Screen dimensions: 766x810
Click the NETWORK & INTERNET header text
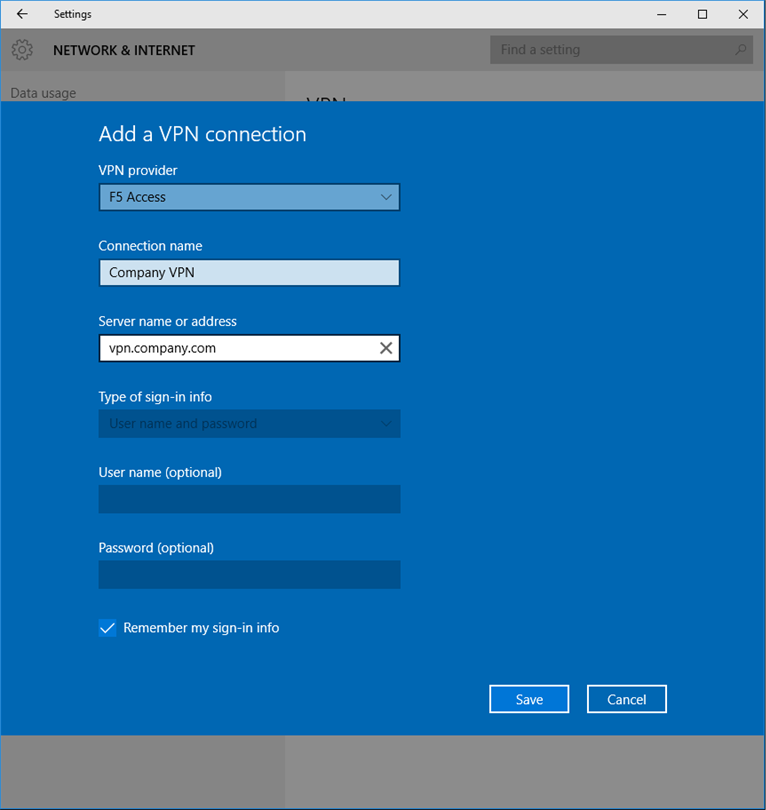coord(124,50)
